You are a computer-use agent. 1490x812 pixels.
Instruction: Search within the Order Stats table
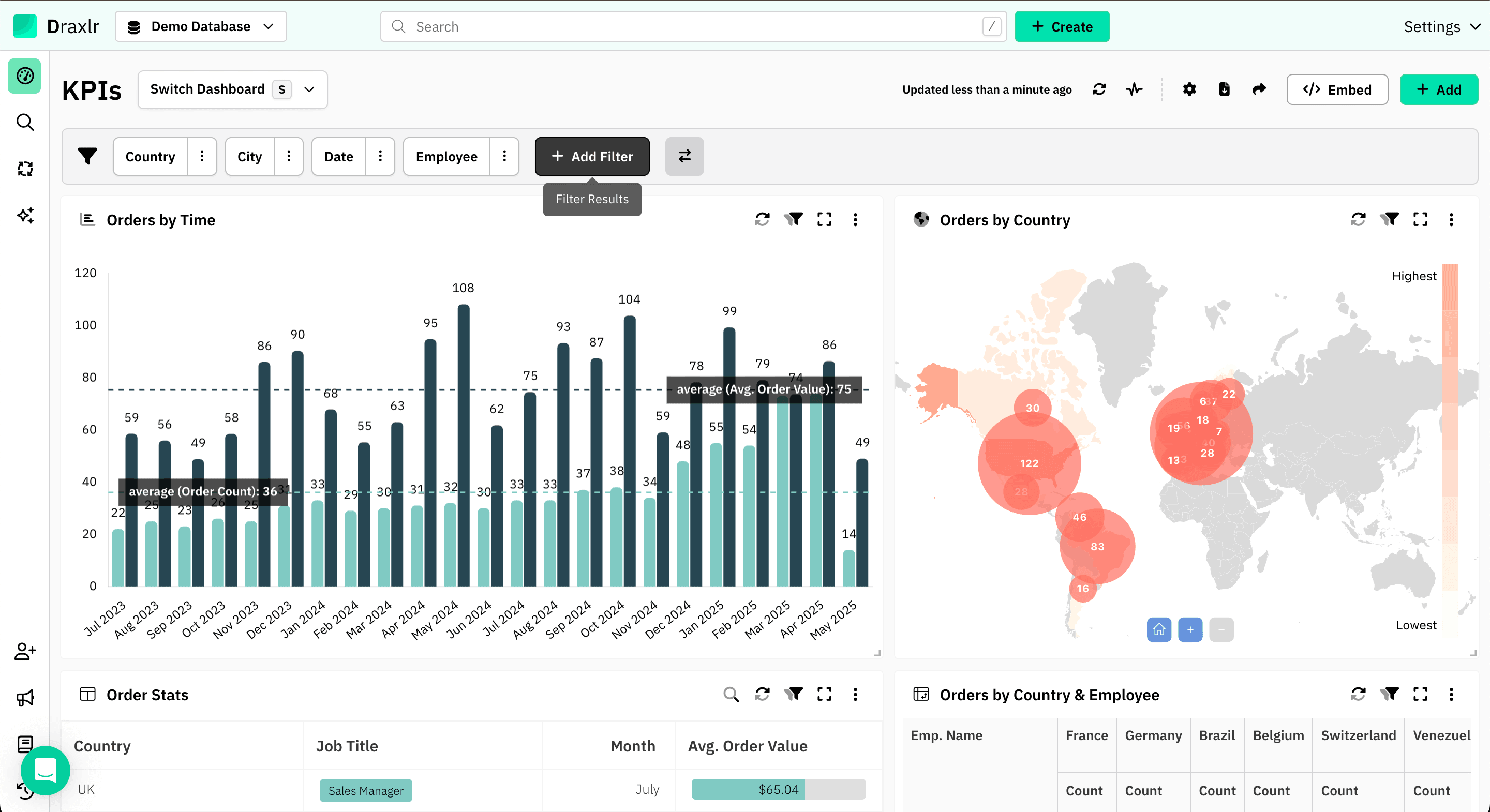point(731,694)
